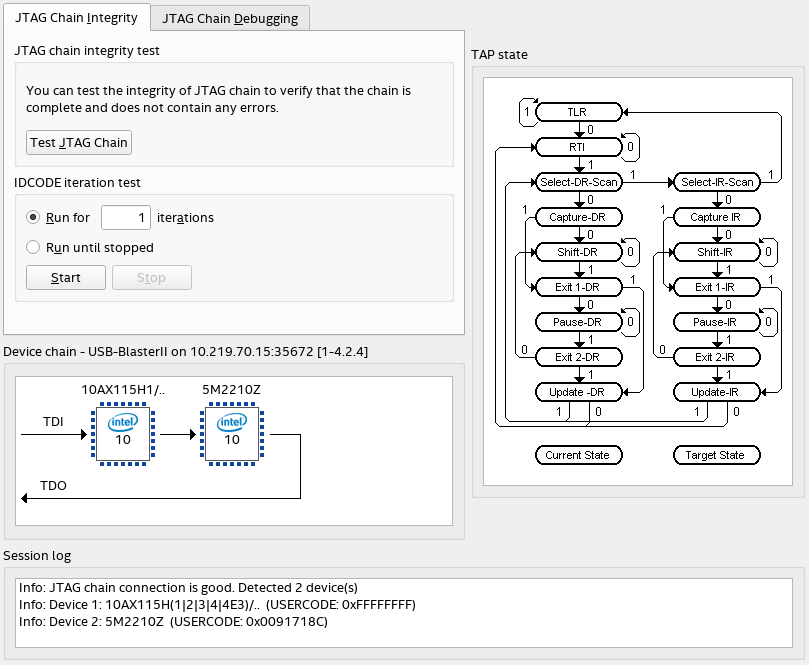The image size is (809, 665).
Task: Select the Select-DR-Scan state node
Action: [578, 182]
